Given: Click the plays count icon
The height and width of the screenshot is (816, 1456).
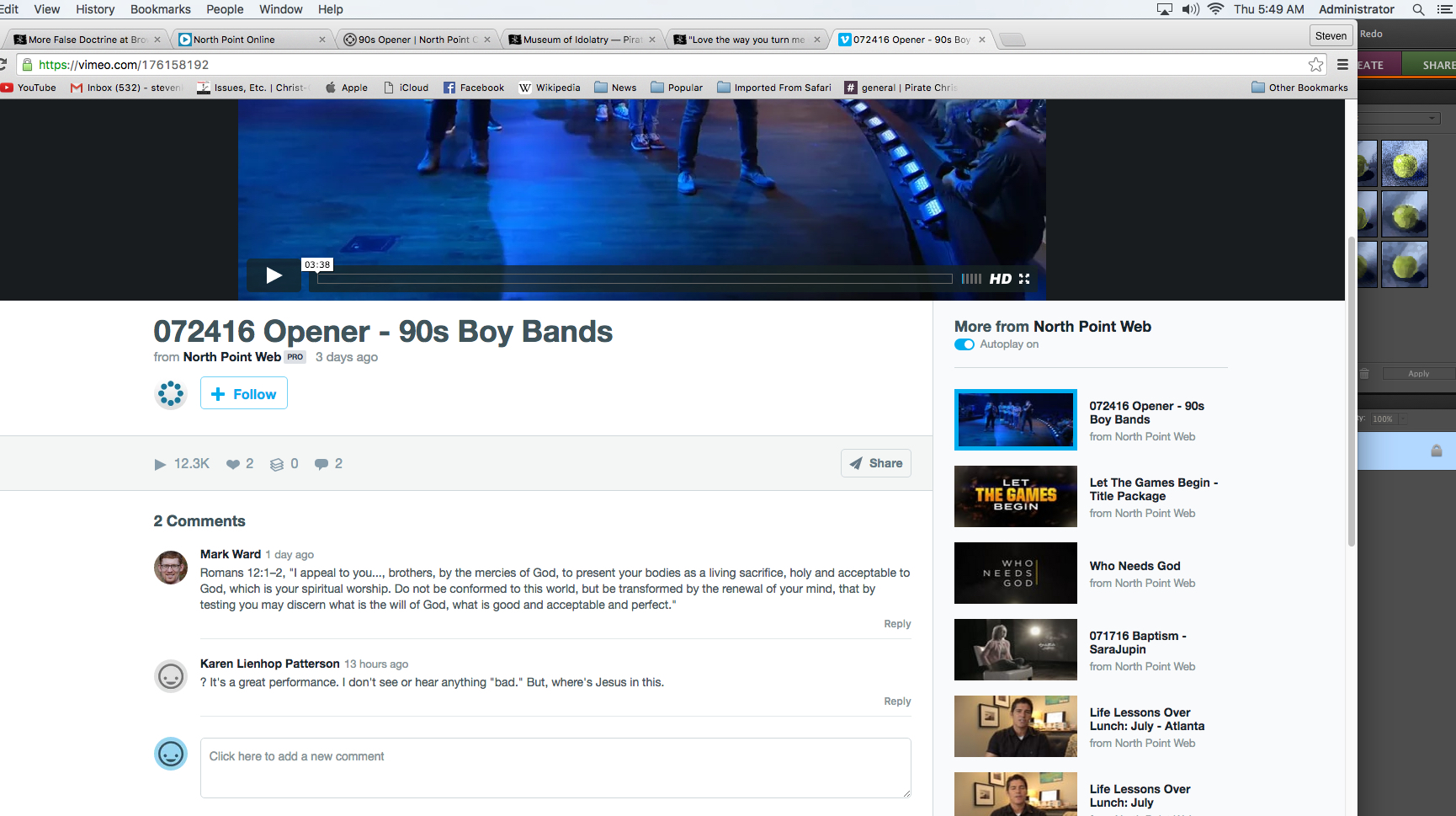Looking at the screenshot, I should coord(160,464).
